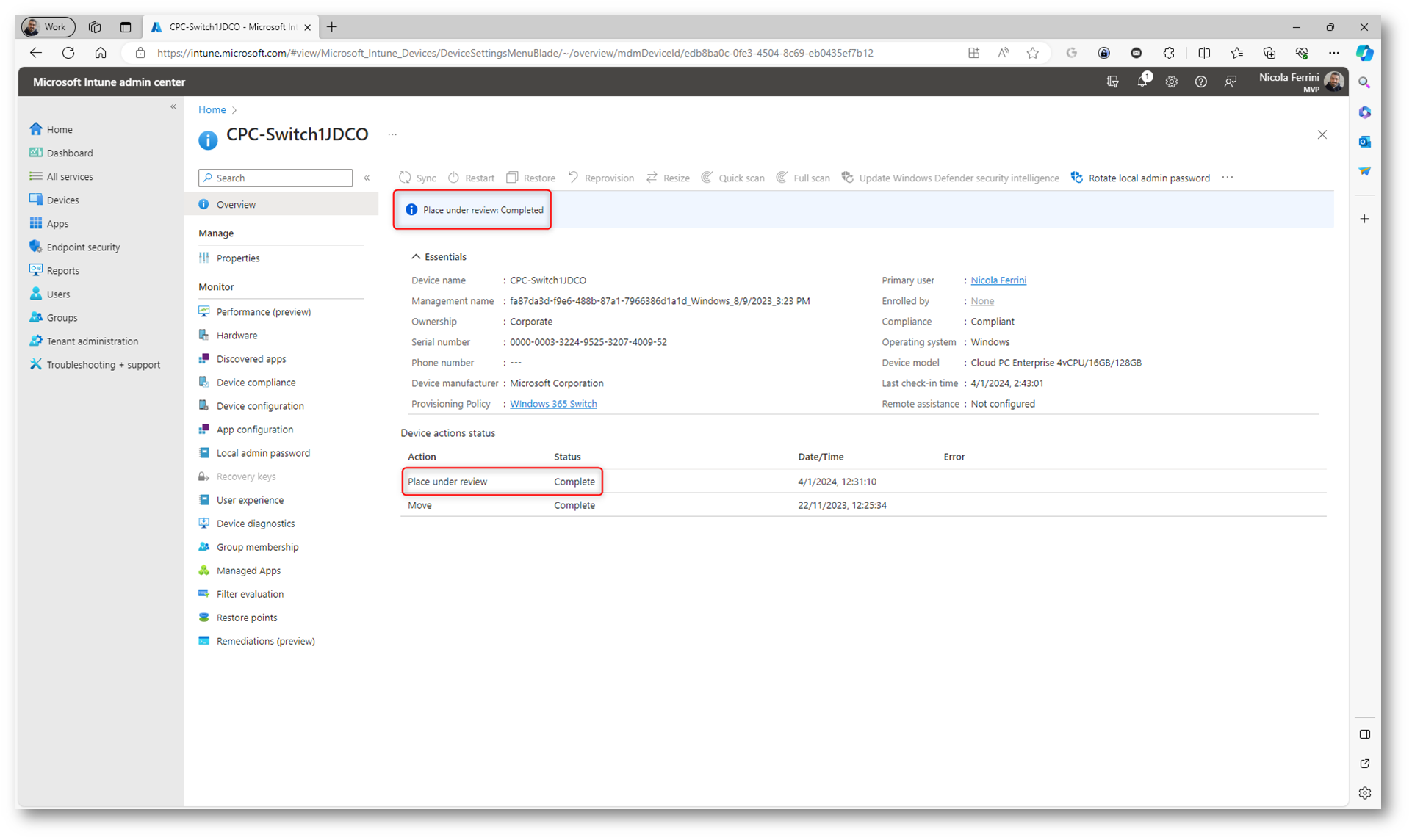Open Device compliance menu item
Screen dimensions: 1412x840
[256, 383]
